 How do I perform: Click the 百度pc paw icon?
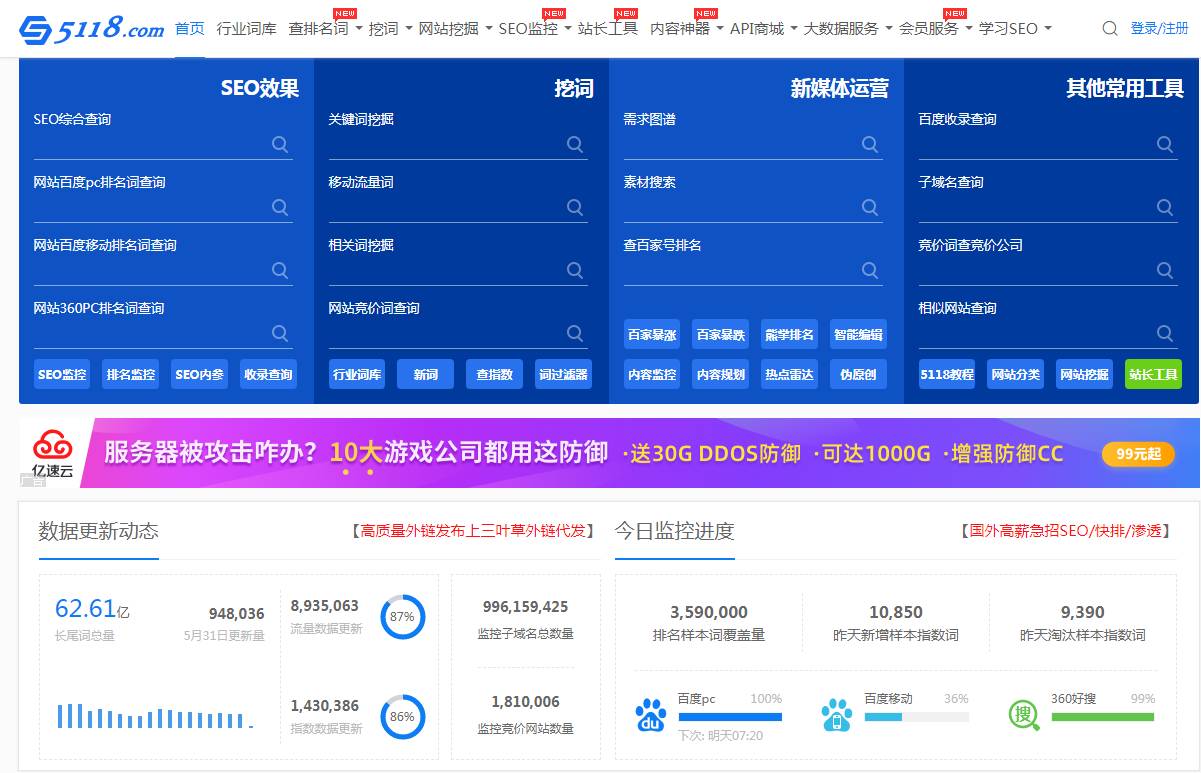coord(651,715)
